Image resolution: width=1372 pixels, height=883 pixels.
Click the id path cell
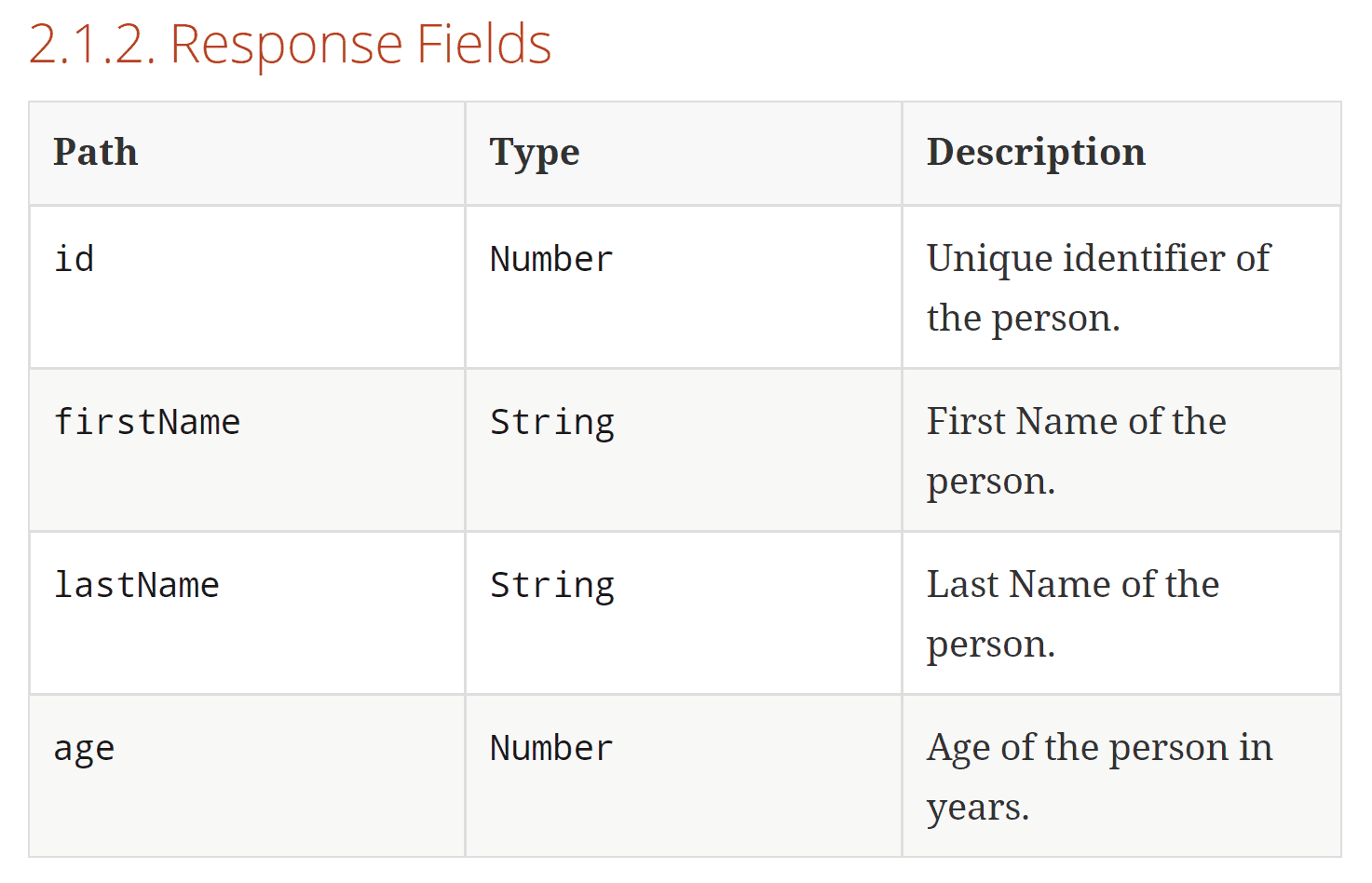click(x=75, y=259)
